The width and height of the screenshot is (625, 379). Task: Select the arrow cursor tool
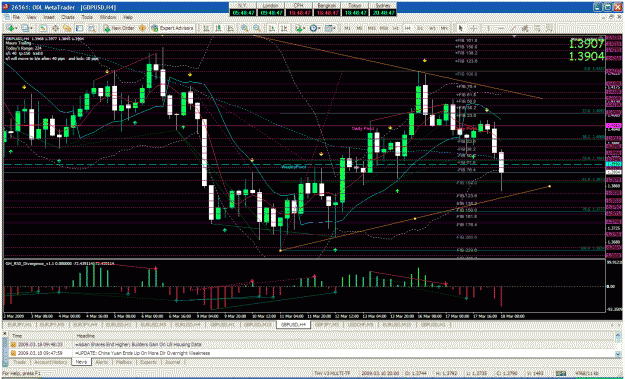[460, 28]
